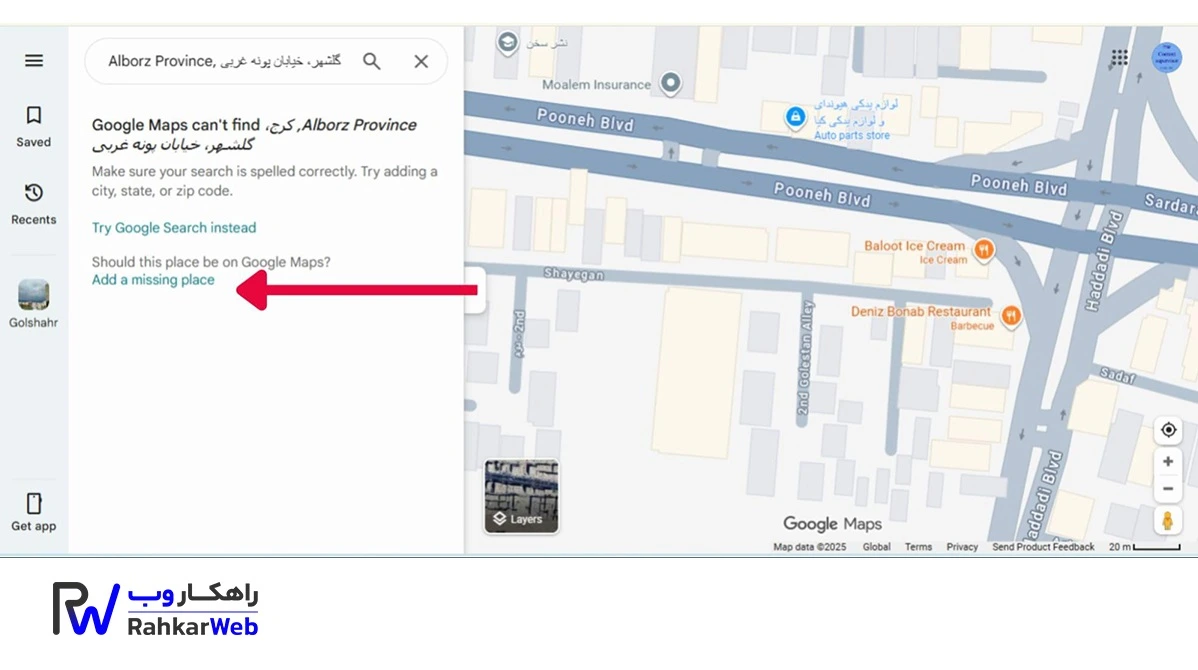Click the Street View pegman icon
The height and width of the screenshot is (670, 1198).
[1167, 521]
